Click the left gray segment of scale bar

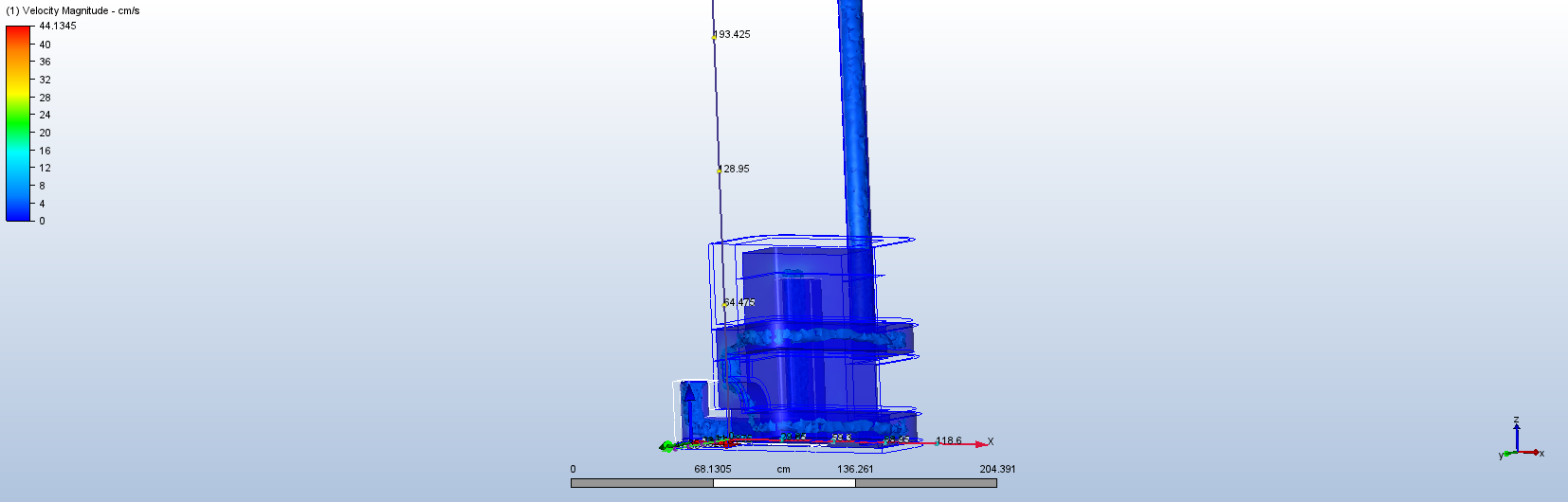coord(642,483)
